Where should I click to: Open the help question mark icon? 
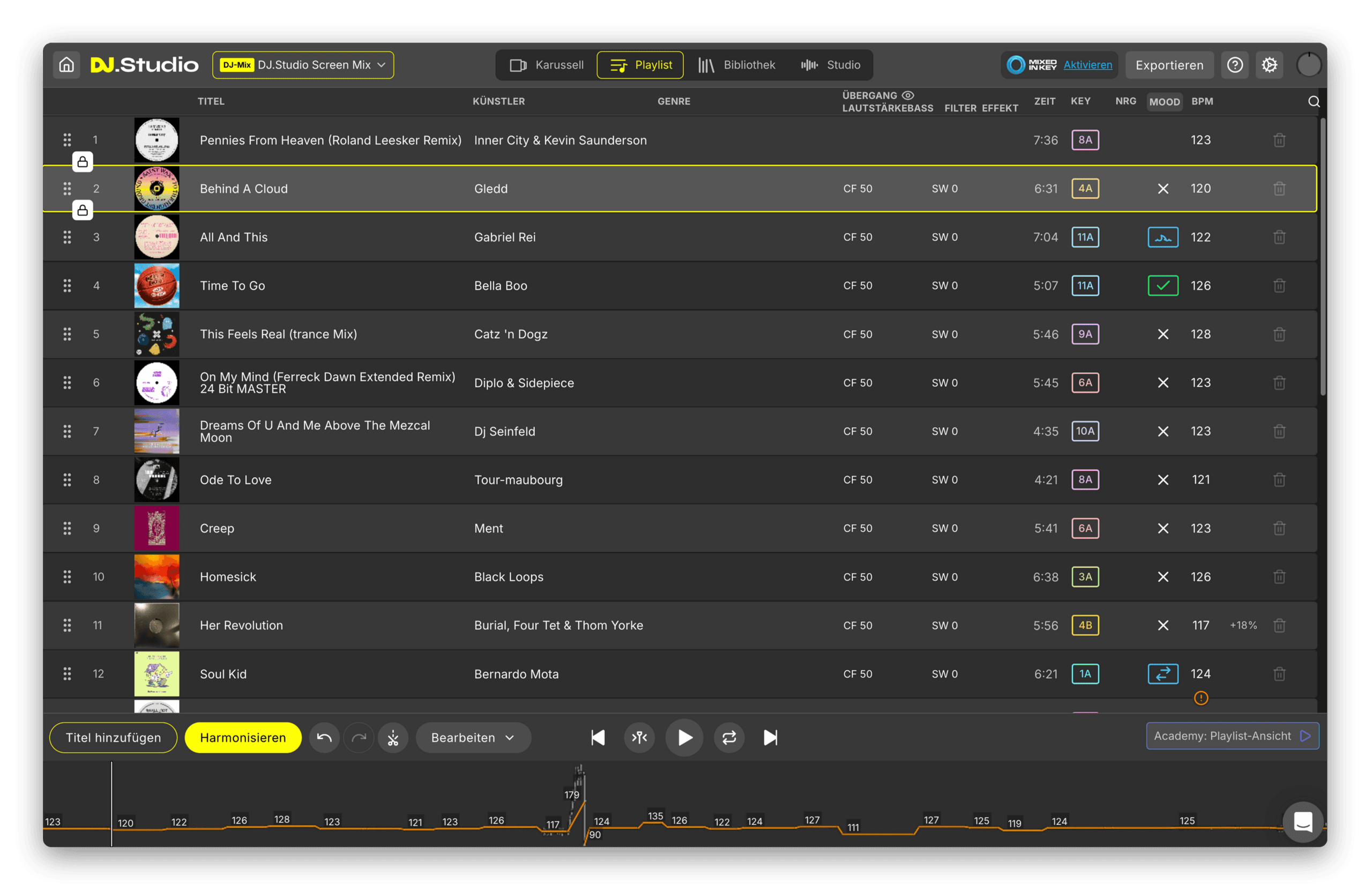pos(1235,64)
